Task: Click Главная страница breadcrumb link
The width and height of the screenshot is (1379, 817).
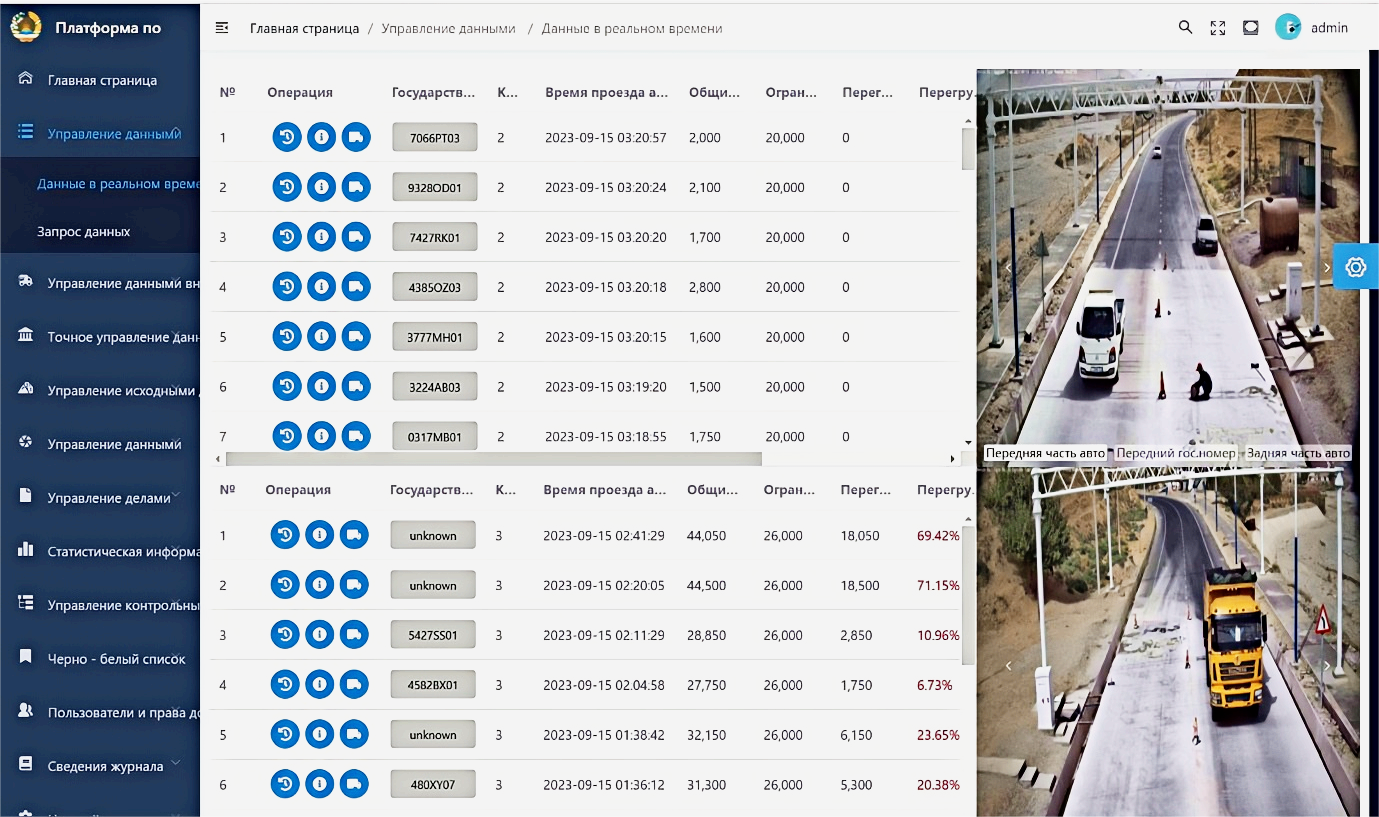Action: pos(304,28)
